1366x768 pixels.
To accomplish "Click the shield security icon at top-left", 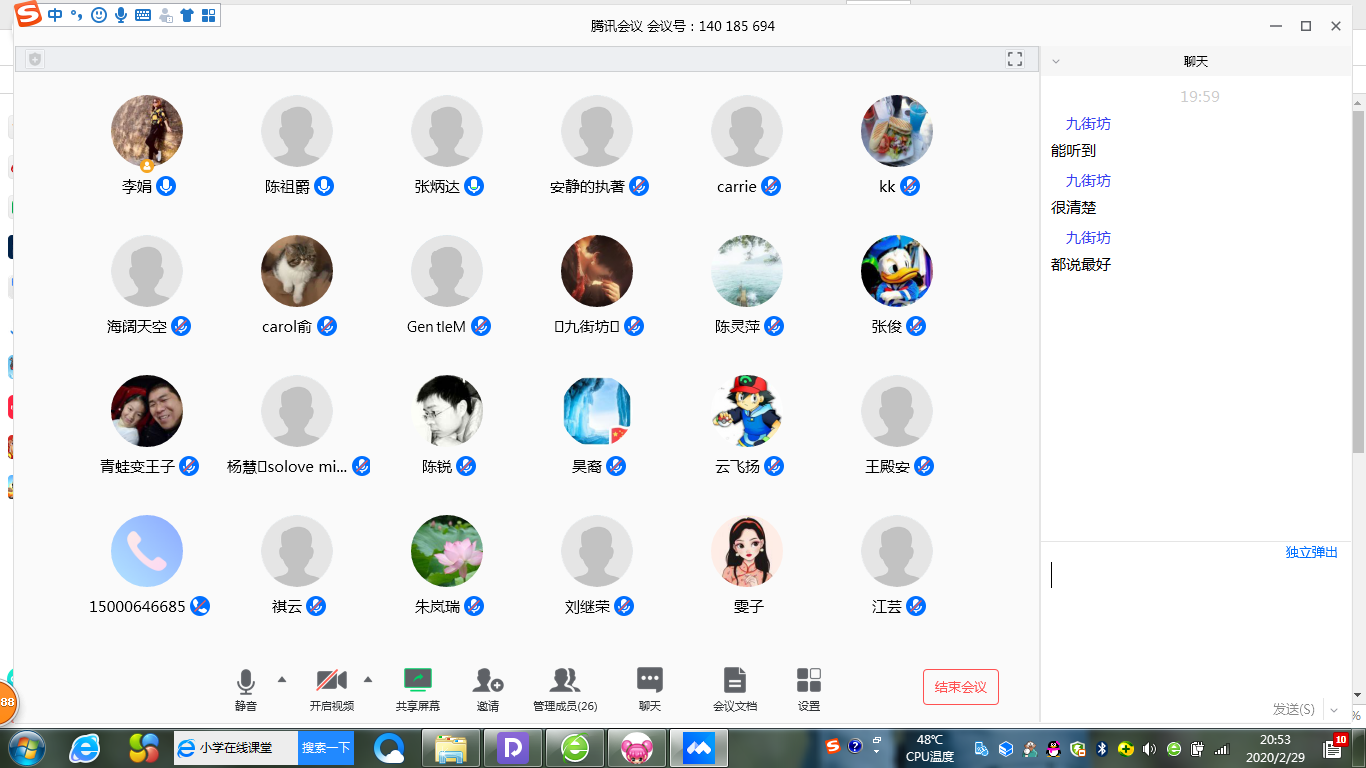I will click(36, 60).
